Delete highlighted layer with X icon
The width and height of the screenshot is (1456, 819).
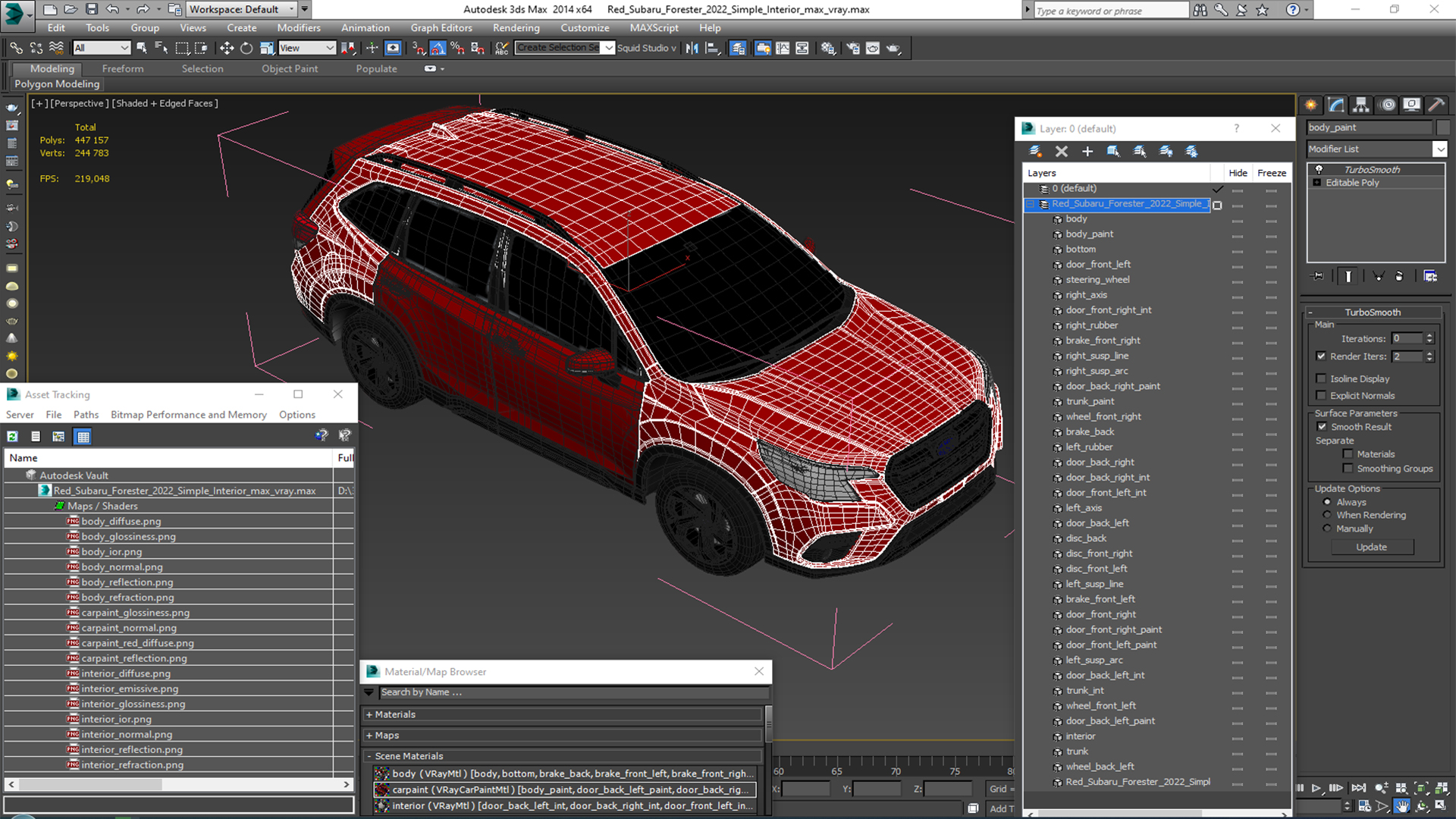1062,152
